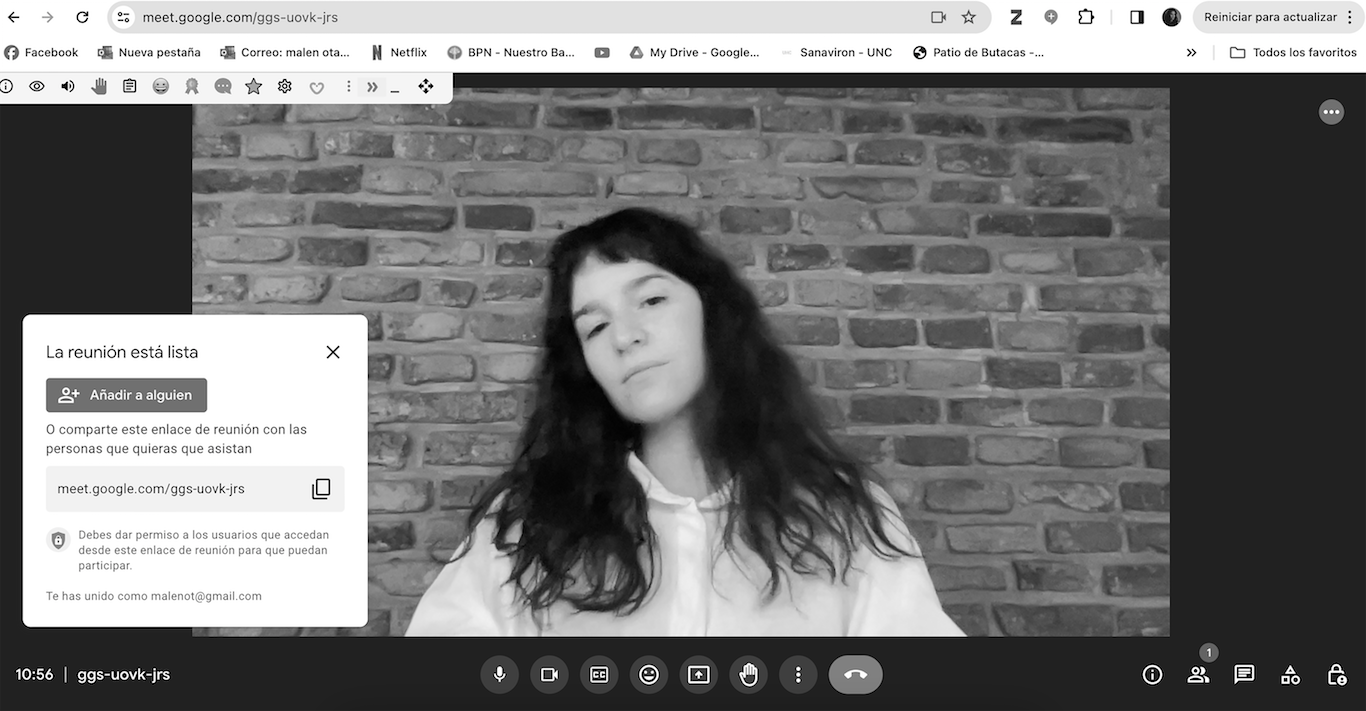View site information icon in address bar
Image resolution: width=1366 pixels, height=711 pixels.
(x=123, y=17)
